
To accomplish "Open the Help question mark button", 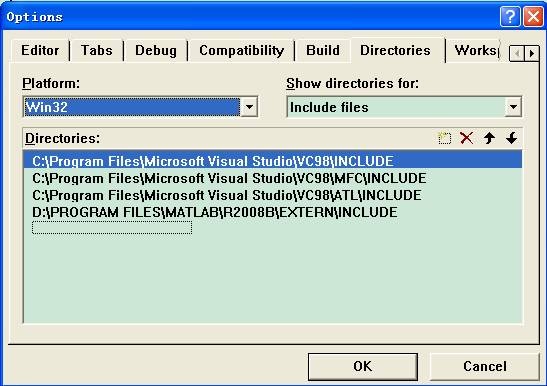I will [x=510, y=17].
